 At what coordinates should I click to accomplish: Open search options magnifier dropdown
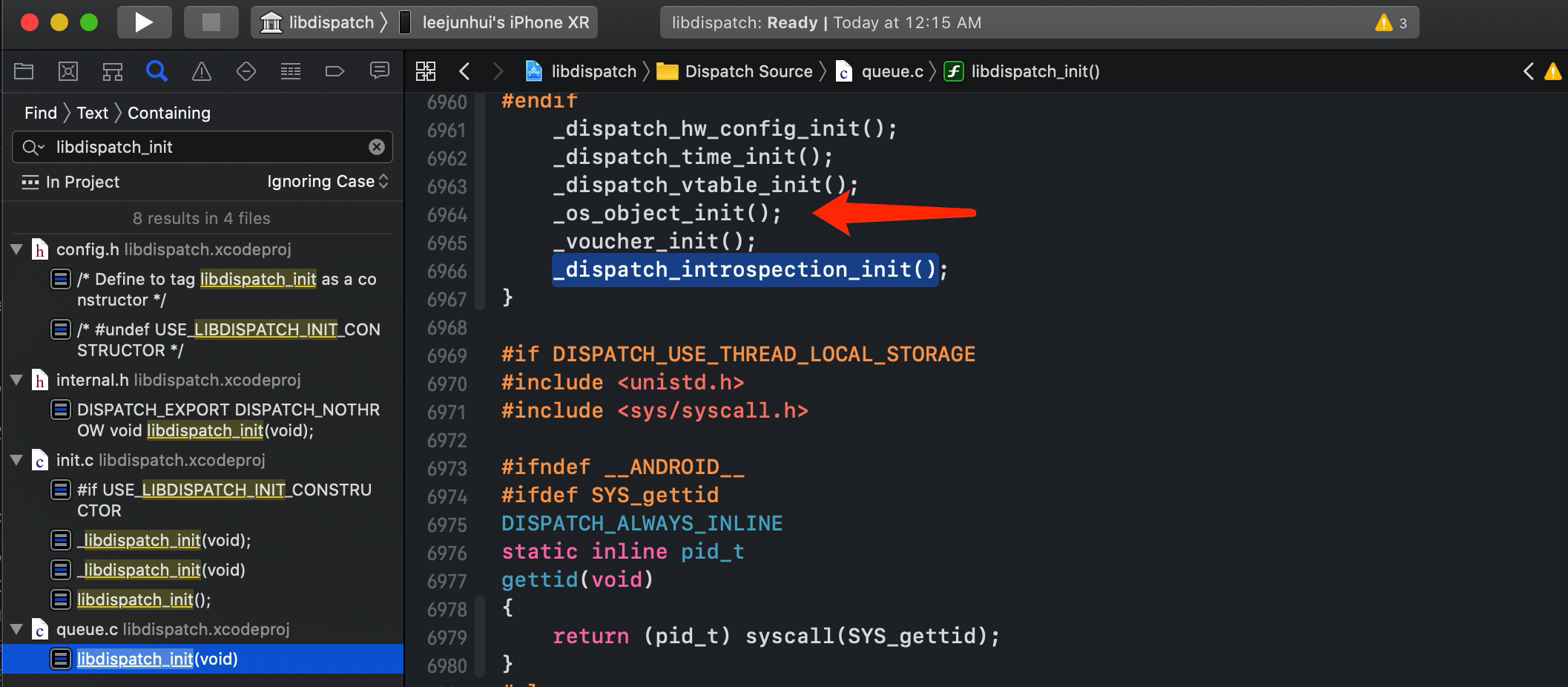[33, 147]
